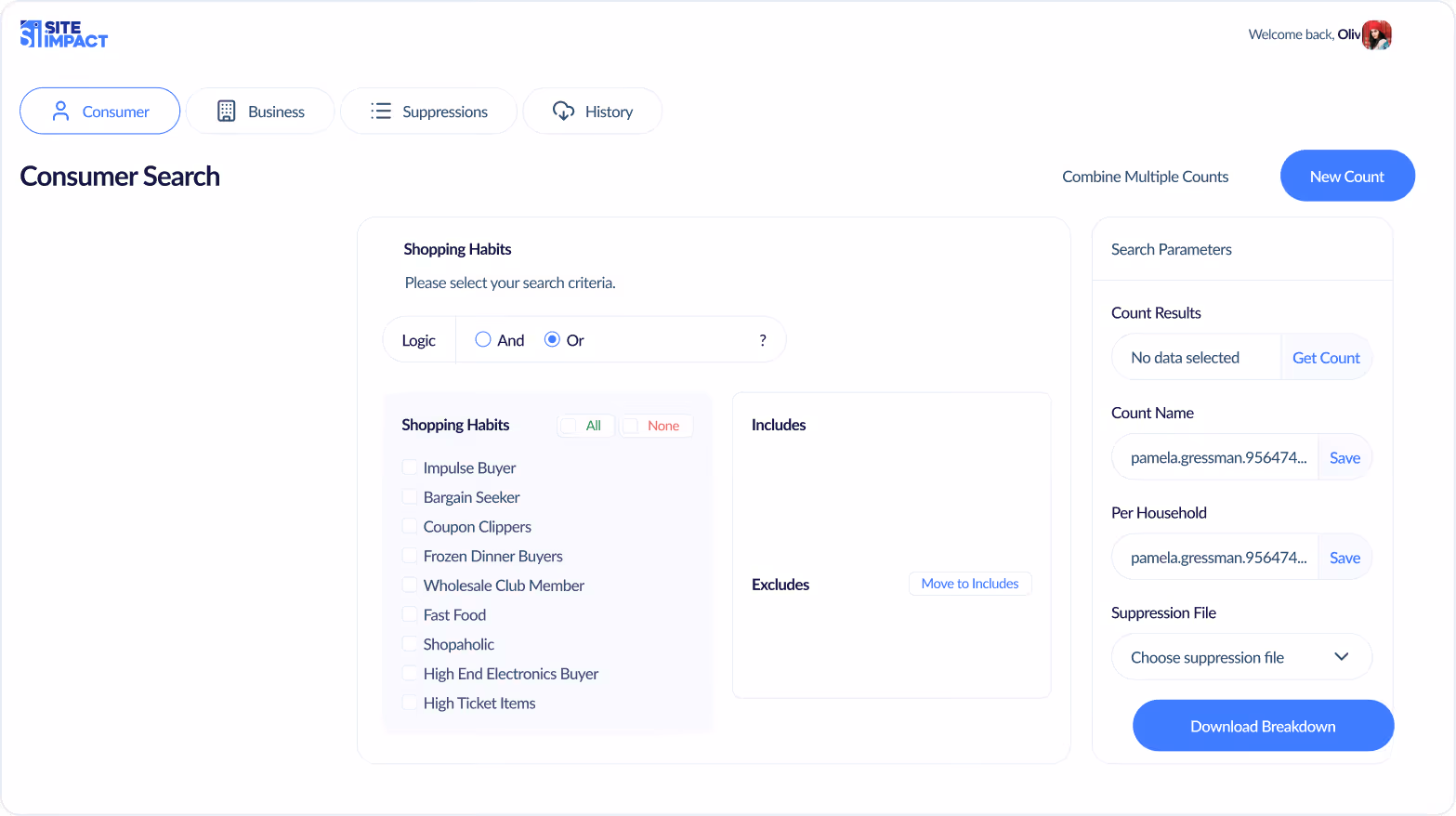Save the Count Name
The height and width of the screenshot is (816, 1456).
click(x=1345, y=457)
